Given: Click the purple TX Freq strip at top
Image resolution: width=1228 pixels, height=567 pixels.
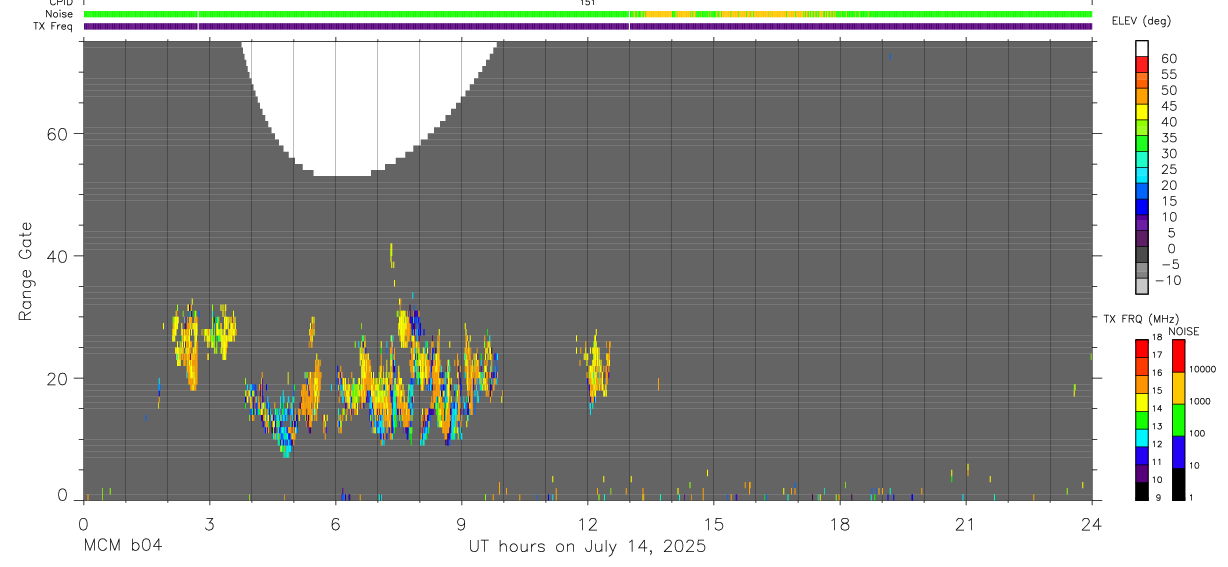Looking at the screenshot, I should (x=587, y=26).
